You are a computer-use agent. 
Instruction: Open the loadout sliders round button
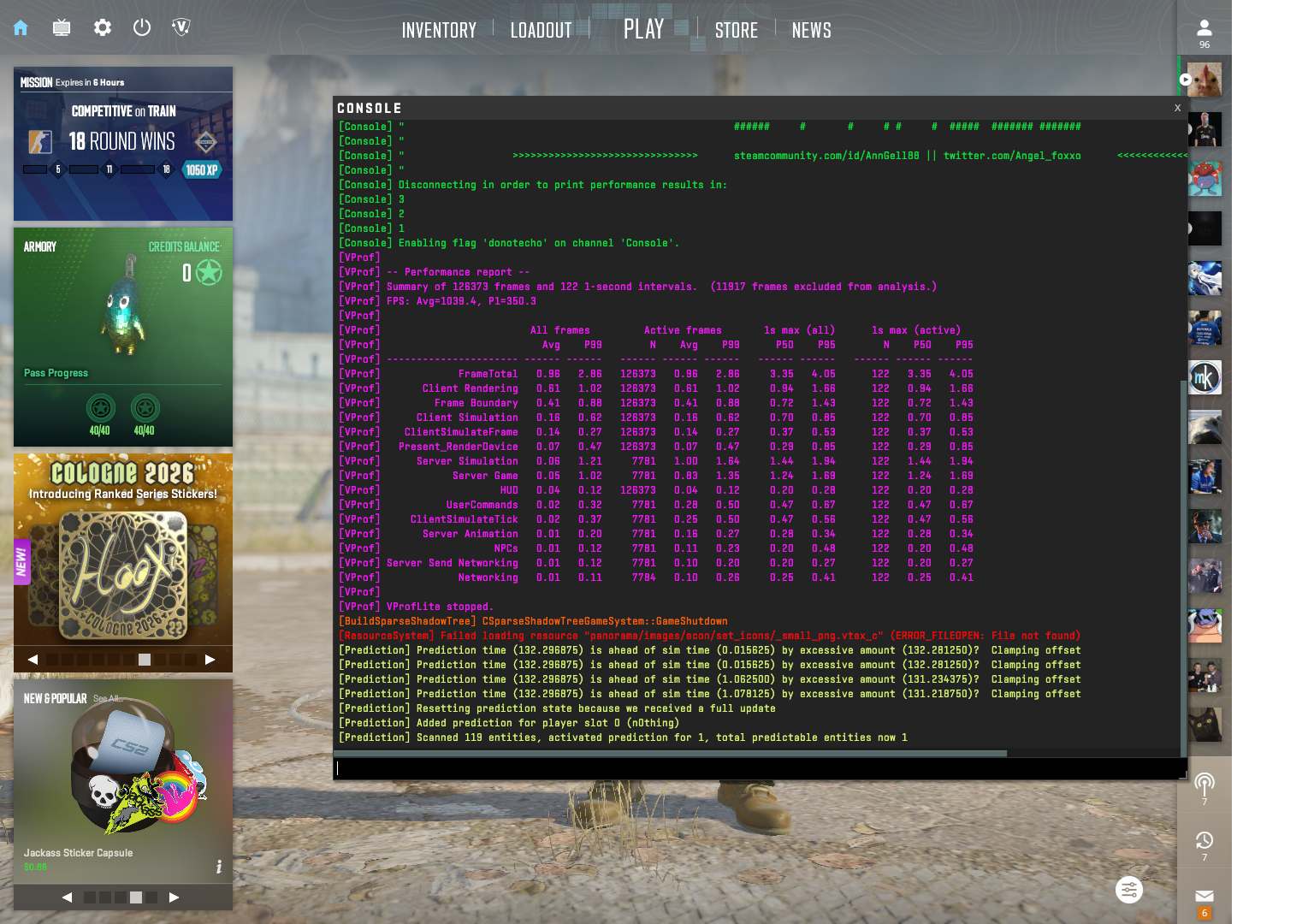click(1129, 890)
